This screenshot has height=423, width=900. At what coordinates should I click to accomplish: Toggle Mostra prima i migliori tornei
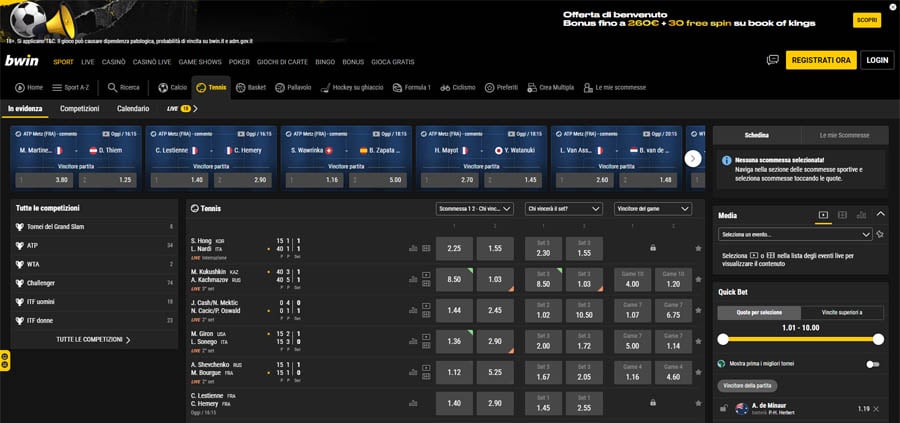point(872,364)
